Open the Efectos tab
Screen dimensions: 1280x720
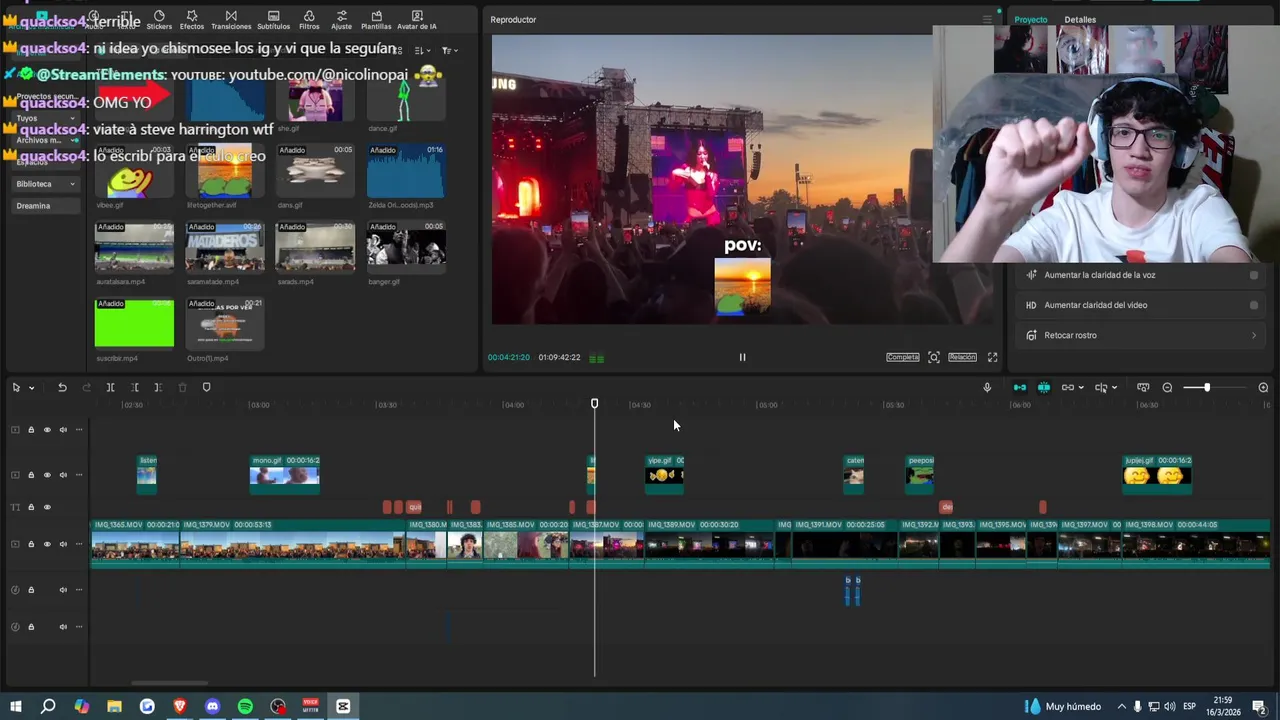click(x=192, y=20)
